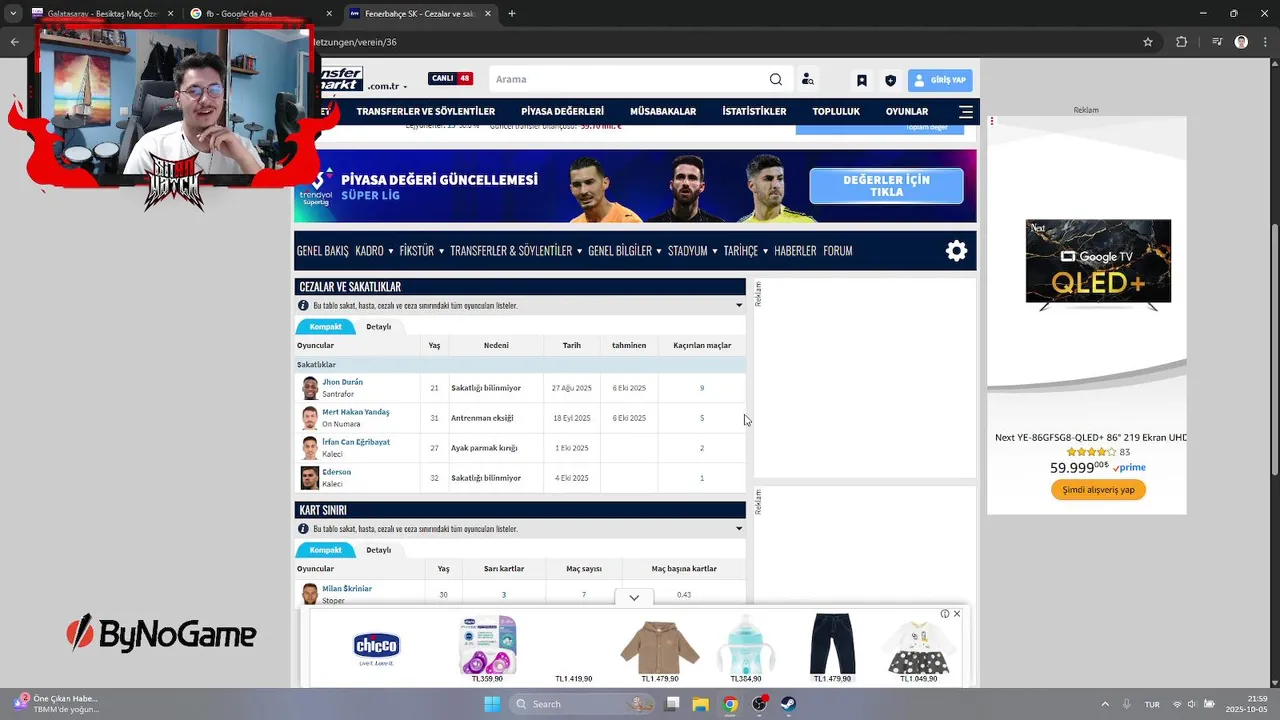Click the Canlı 48 live button
This screenshot has height=720, width=1280.
tap(451, 79)
